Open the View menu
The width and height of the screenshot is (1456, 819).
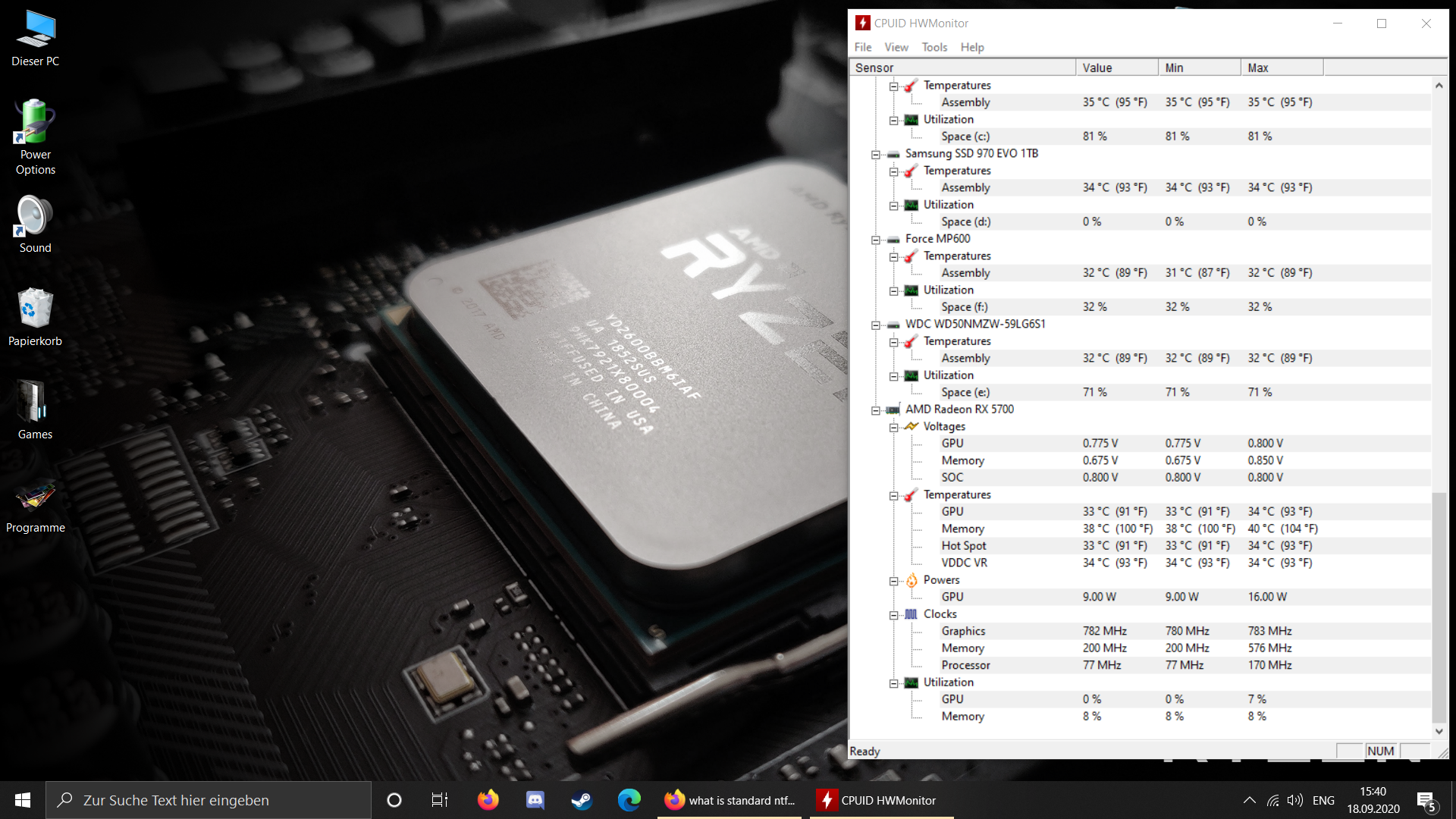point(896,47)
